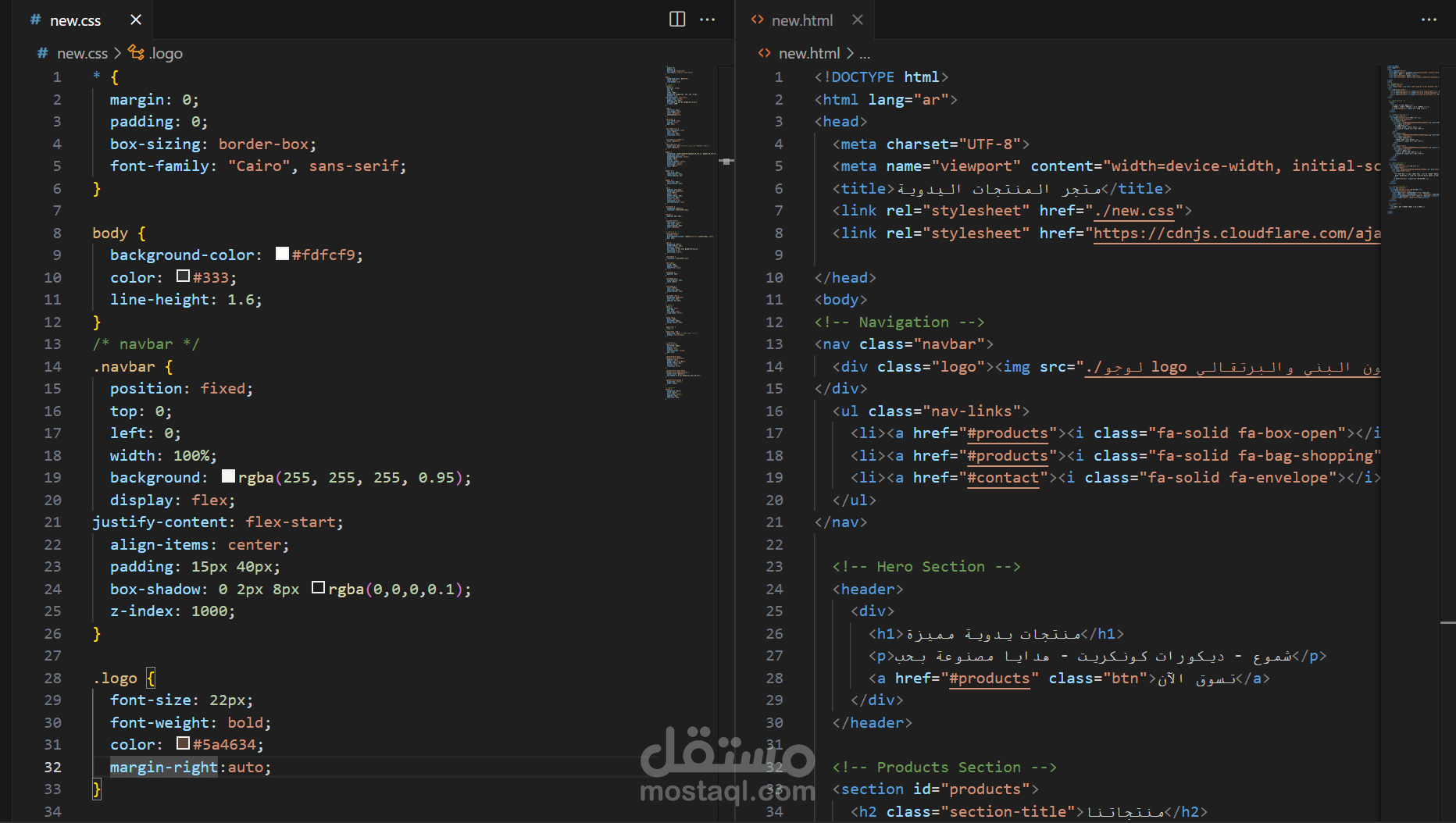Click the position: fixed declaration

point(182,389)
